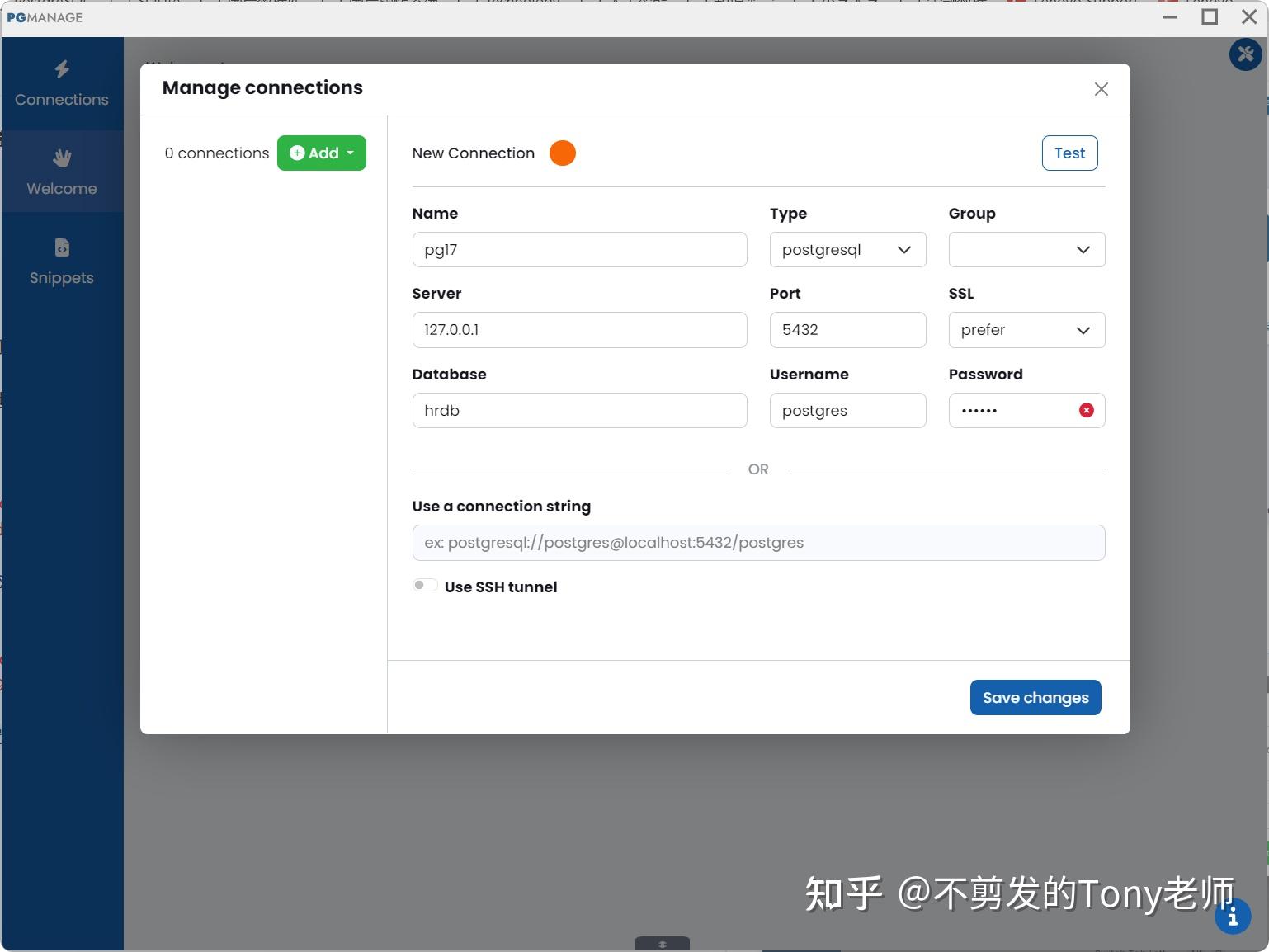Click the green plus Add icon

pos(297,153)
